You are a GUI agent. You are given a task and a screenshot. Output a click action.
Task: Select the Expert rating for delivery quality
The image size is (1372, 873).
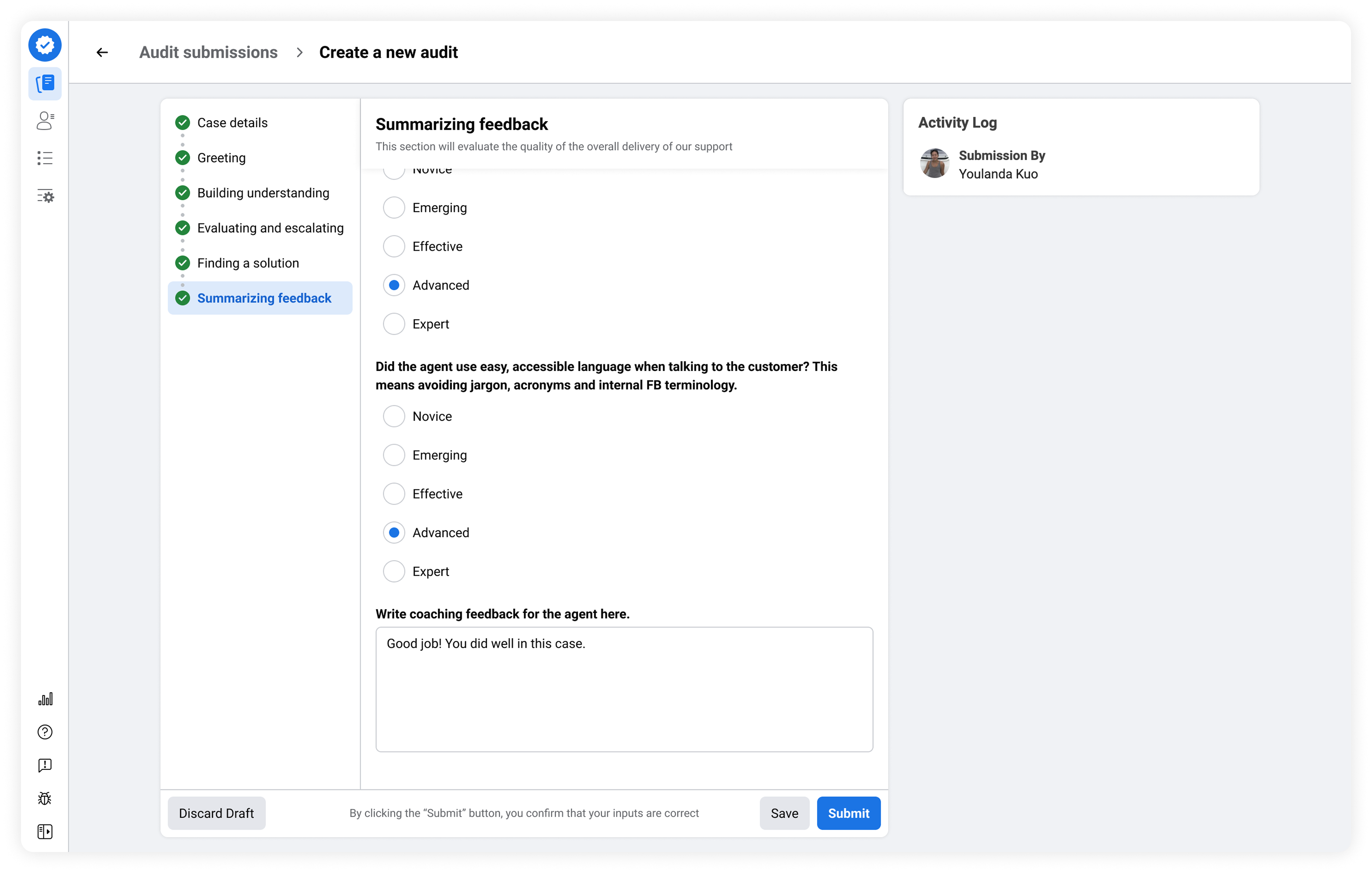[394, 324]
